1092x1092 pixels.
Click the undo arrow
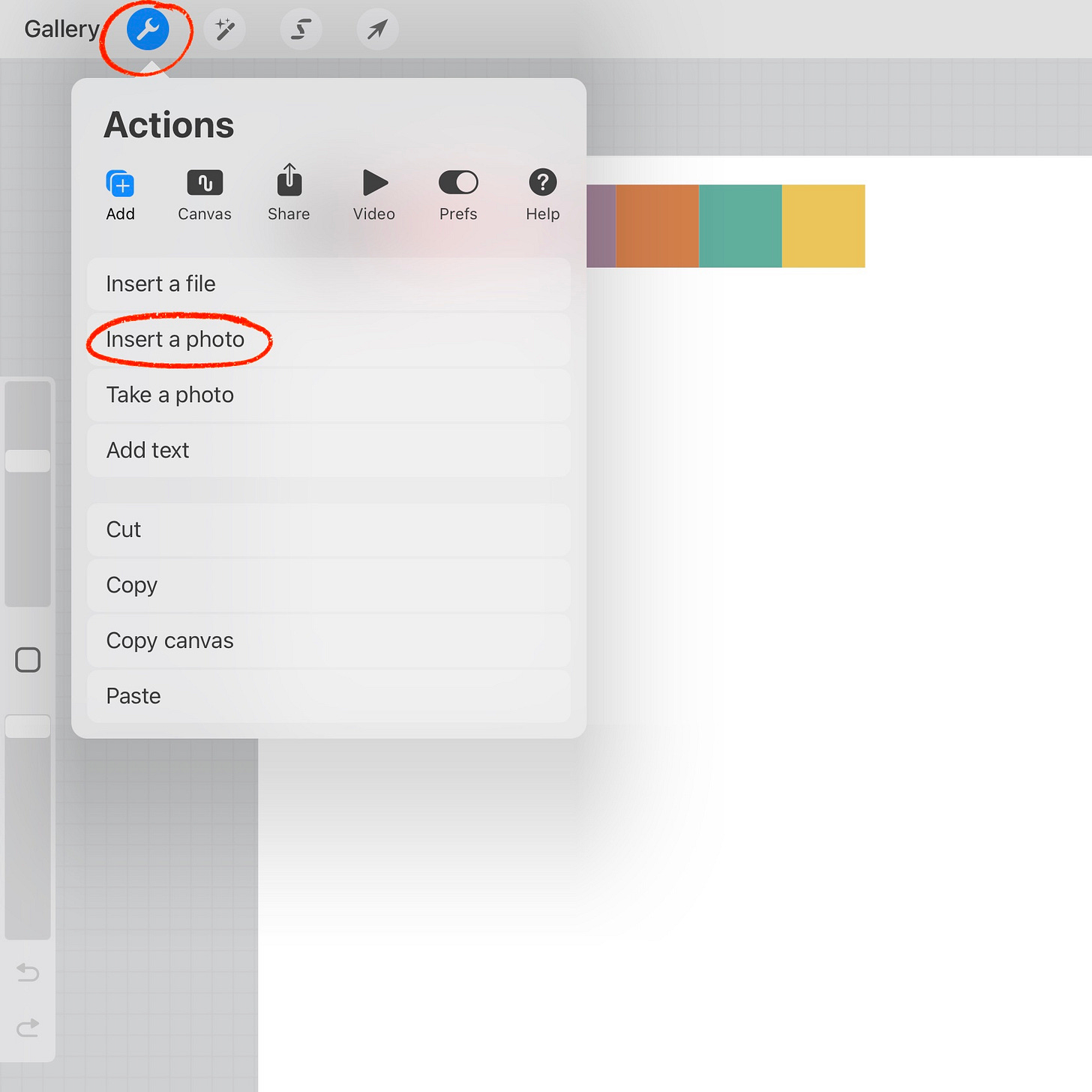tap(28, 973)
